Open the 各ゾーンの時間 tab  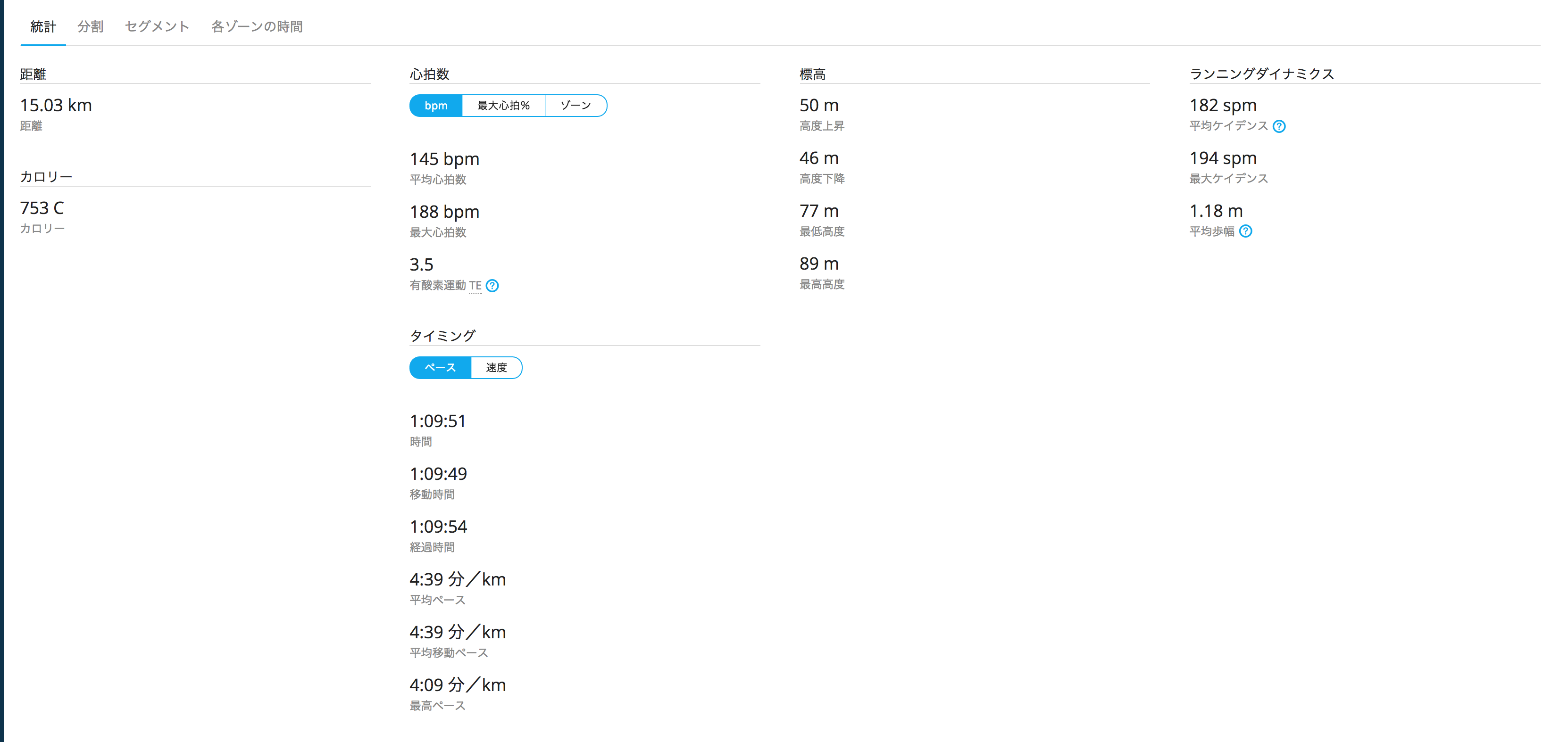tap(257, 26)
